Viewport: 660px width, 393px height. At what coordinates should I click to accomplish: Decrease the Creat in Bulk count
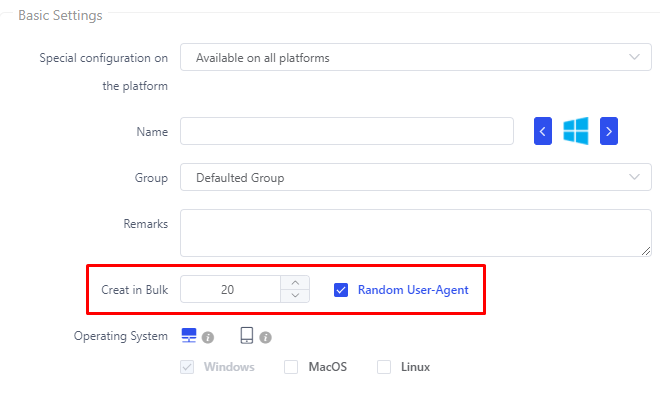tap(295, 296)
